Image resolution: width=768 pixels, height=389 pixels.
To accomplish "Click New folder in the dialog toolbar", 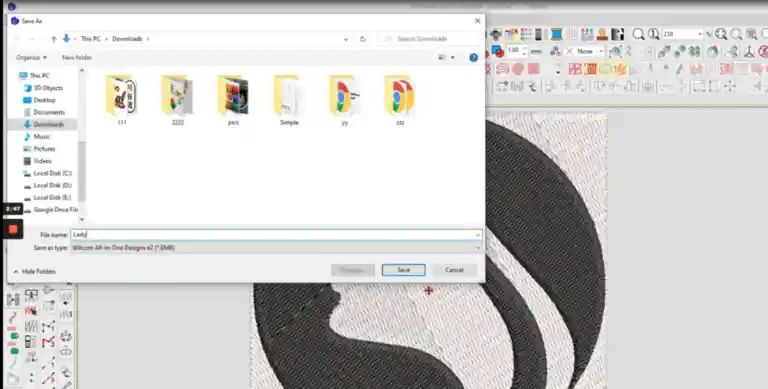I will click(77, 57).
